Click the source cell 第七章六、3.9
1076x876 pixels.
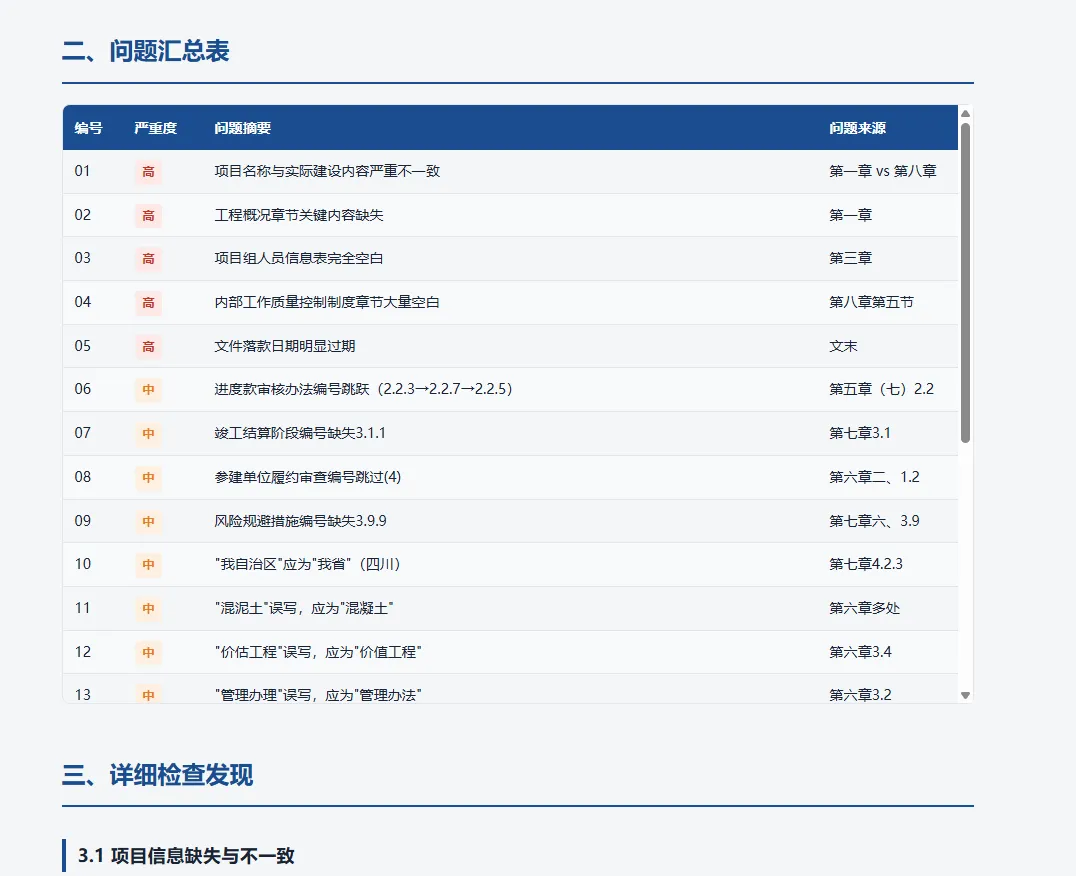point(874,521)
